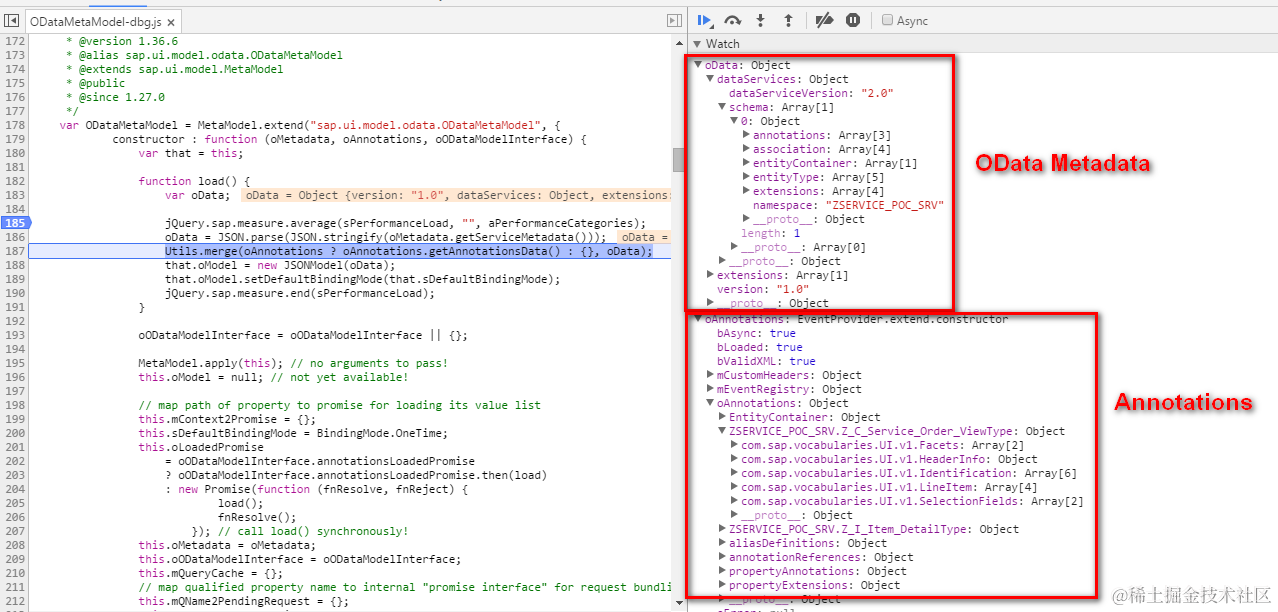Expand association: Array[4]

click(x=746, y=149)
